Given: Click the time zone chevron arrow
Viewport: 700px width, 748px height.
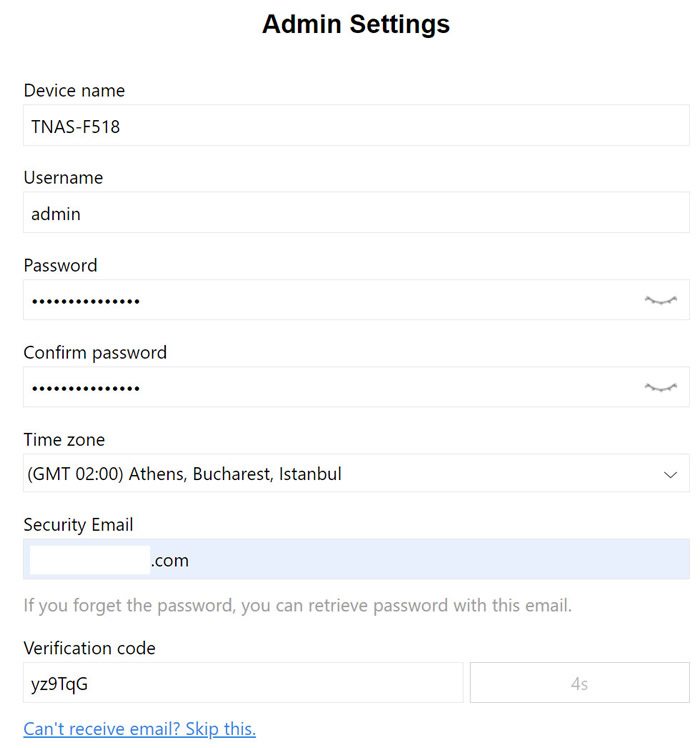Looking at the screenshot, I should (670, 475).
